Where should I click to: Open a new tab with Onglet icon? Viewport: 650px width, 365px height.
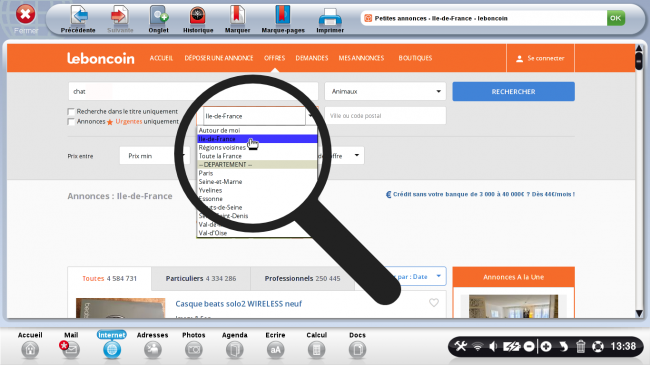[x=159, y=16]
